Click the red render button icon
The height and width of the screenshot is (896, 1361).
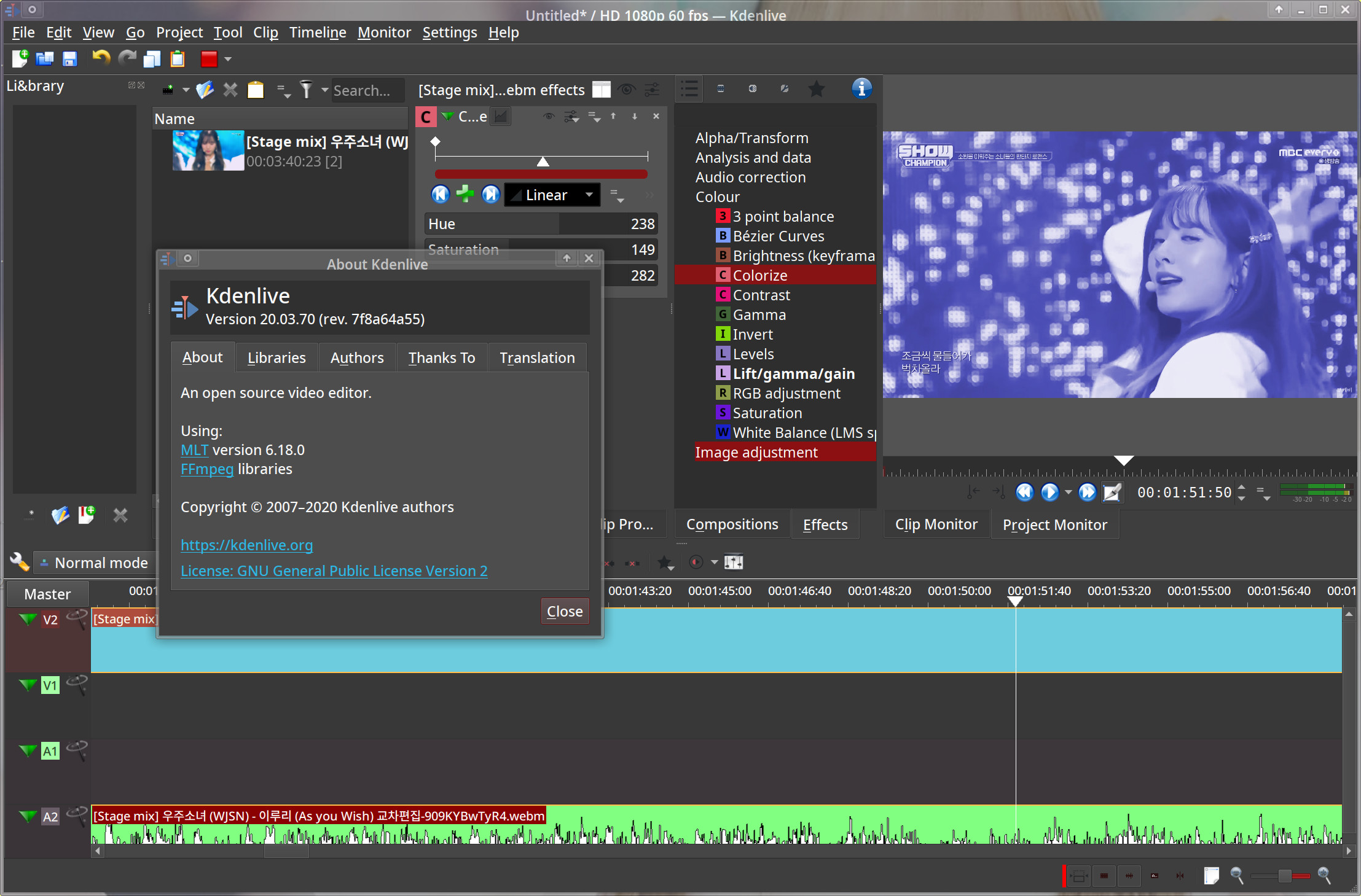click(209, 59)
